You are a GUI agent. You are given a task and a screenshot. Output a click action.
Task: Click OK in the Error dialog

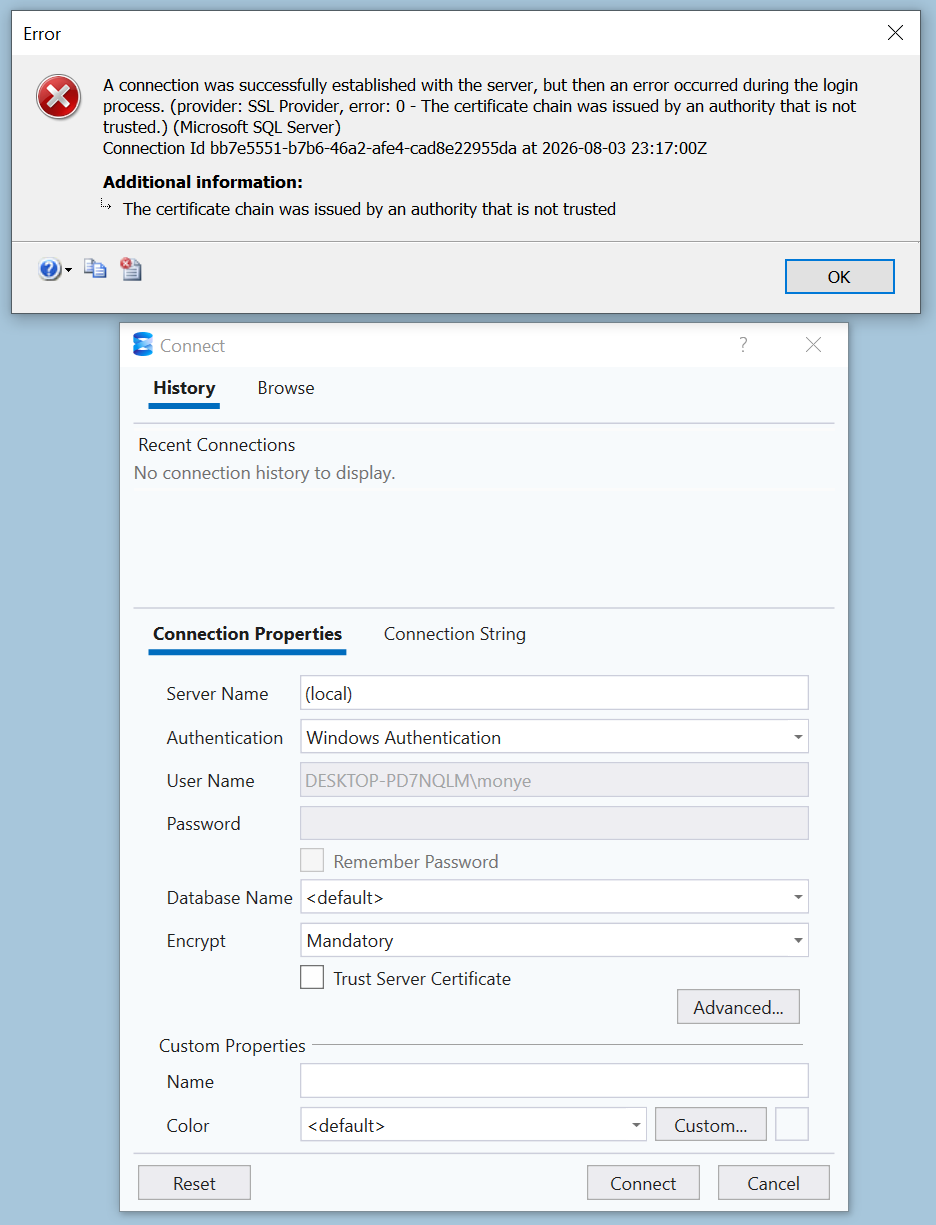coord(839,277)
